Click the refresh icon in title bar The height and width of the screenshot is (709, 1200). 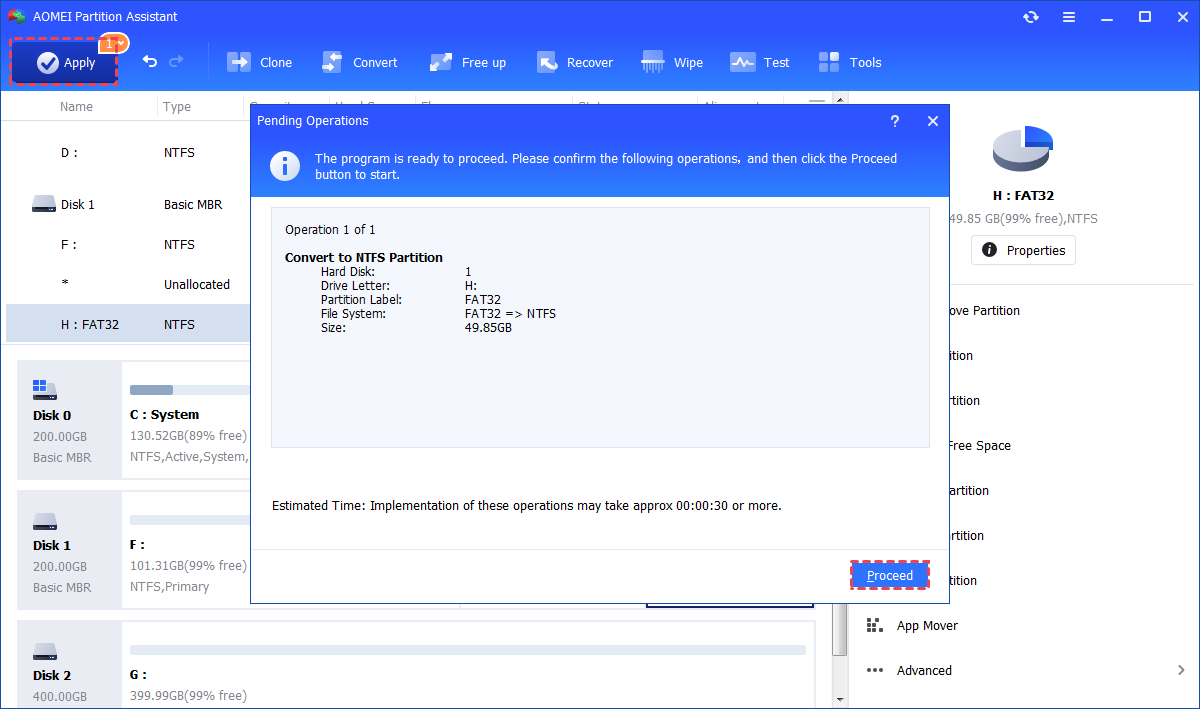(1031, 17)
